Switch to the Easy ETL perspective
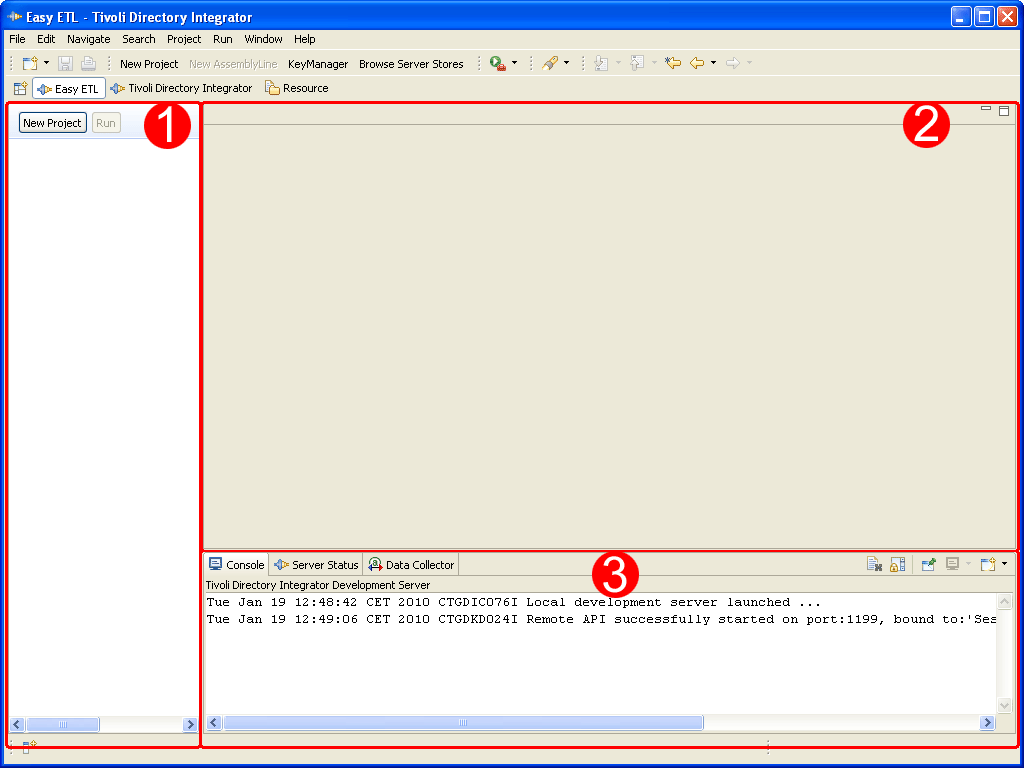The image size is (1024, 768). pyautogui.click(x=69, y=89)
